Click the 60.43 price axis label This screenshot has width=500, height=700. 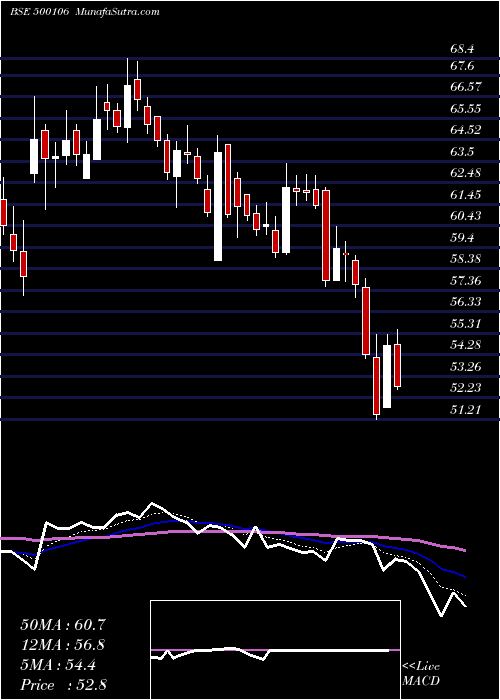[x=466, y=216]
